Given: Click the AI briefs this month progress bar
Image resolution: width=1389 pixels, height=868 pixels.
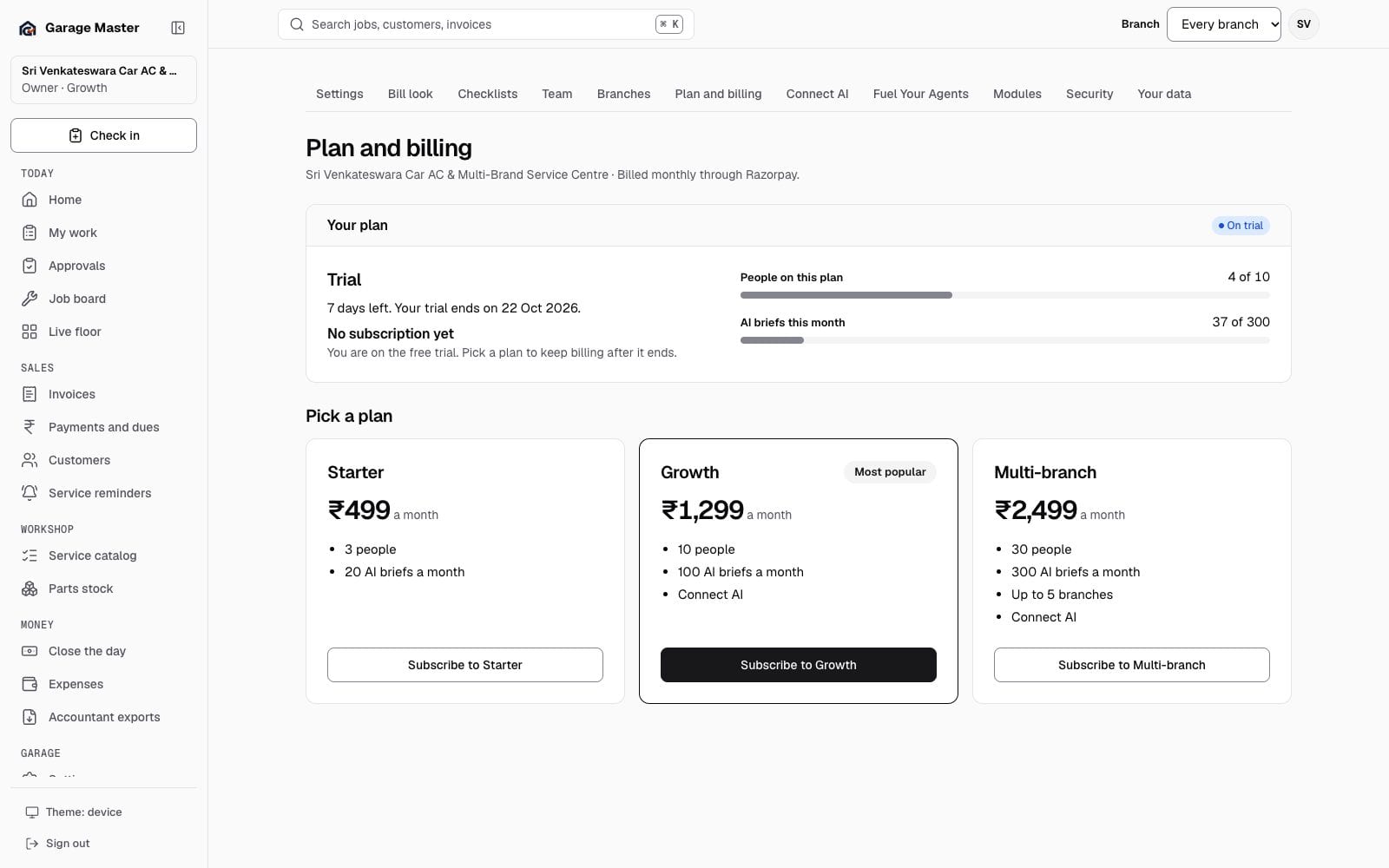Looking at the screenshot, I should pos(1004,340).
